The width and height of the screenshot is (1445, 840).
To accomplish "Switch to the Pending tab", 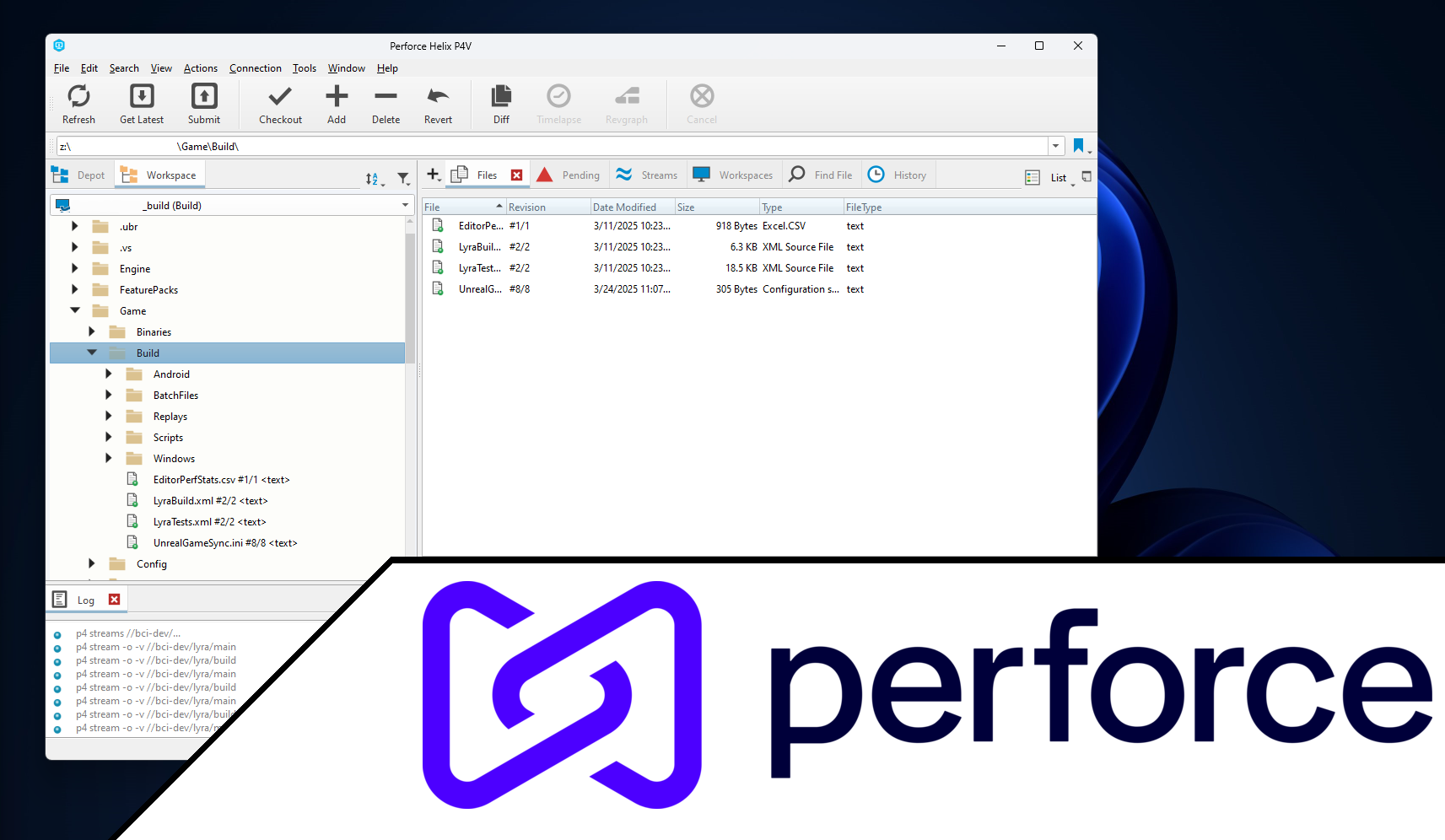I will coord(569,175).
